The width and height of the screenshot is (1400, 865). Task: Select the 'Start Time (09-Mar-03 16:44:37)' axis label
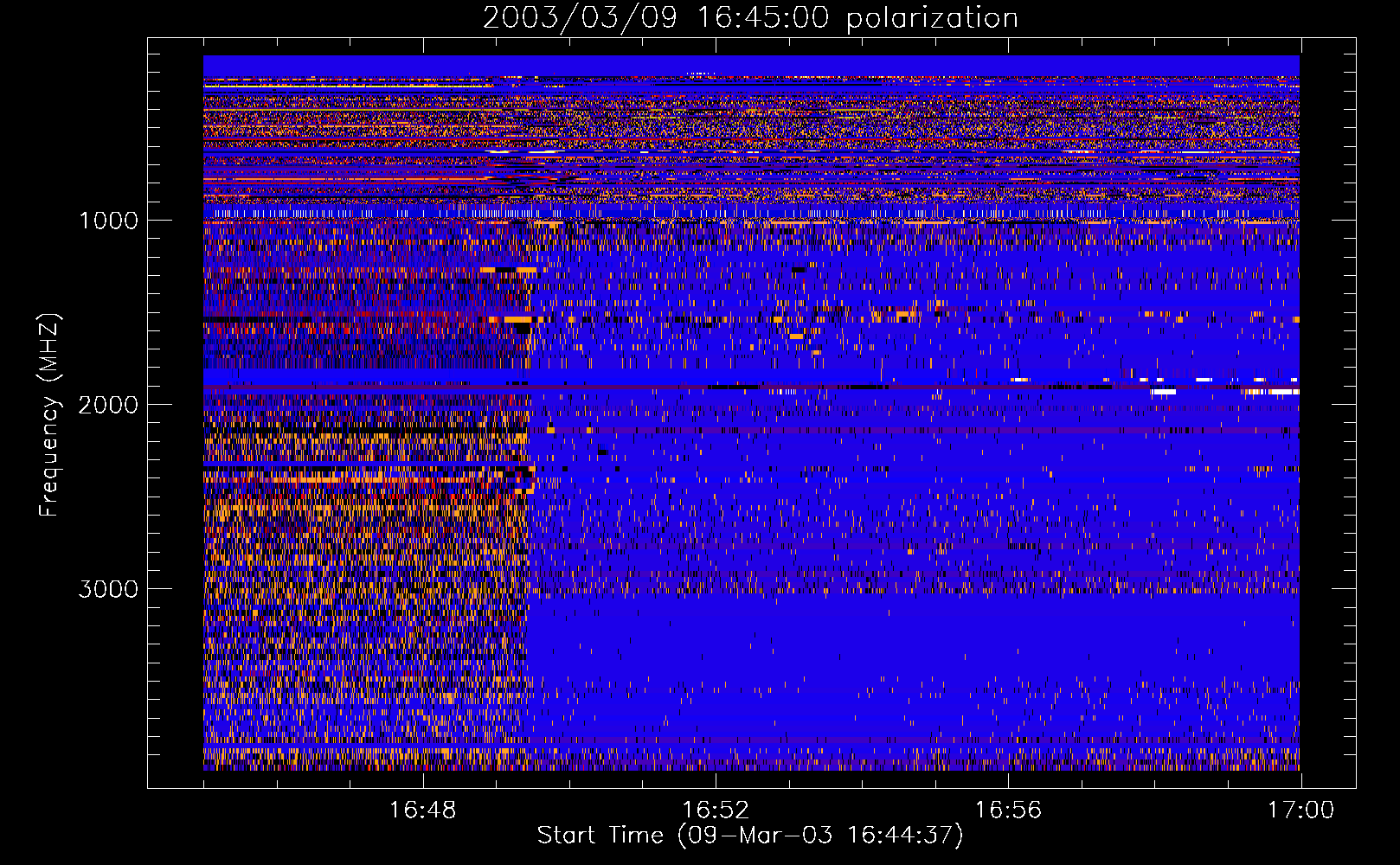(x=750, y=836)
